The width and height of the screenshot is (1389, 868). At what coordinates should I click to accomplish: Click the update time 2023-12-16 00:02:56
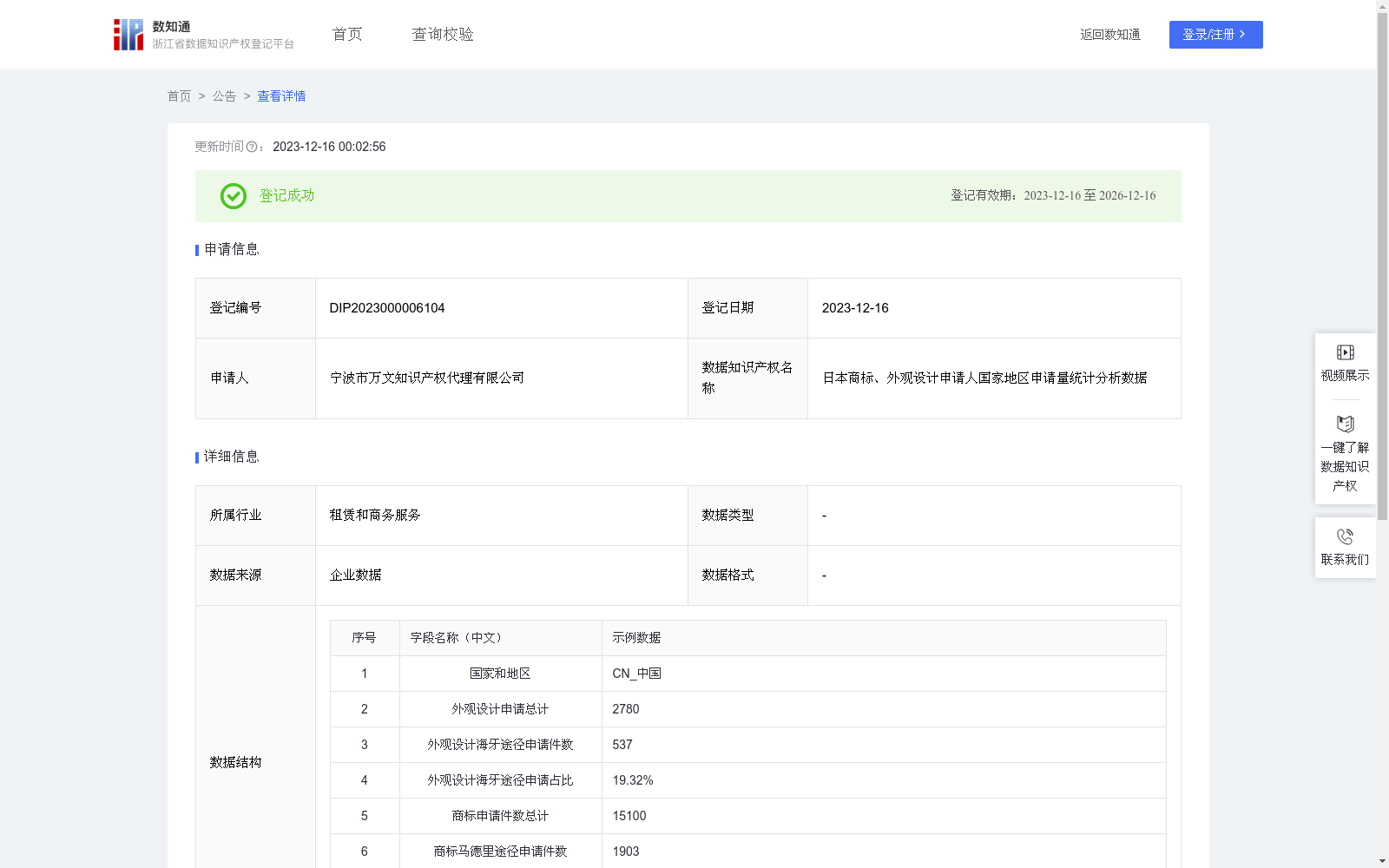[329, 147]
